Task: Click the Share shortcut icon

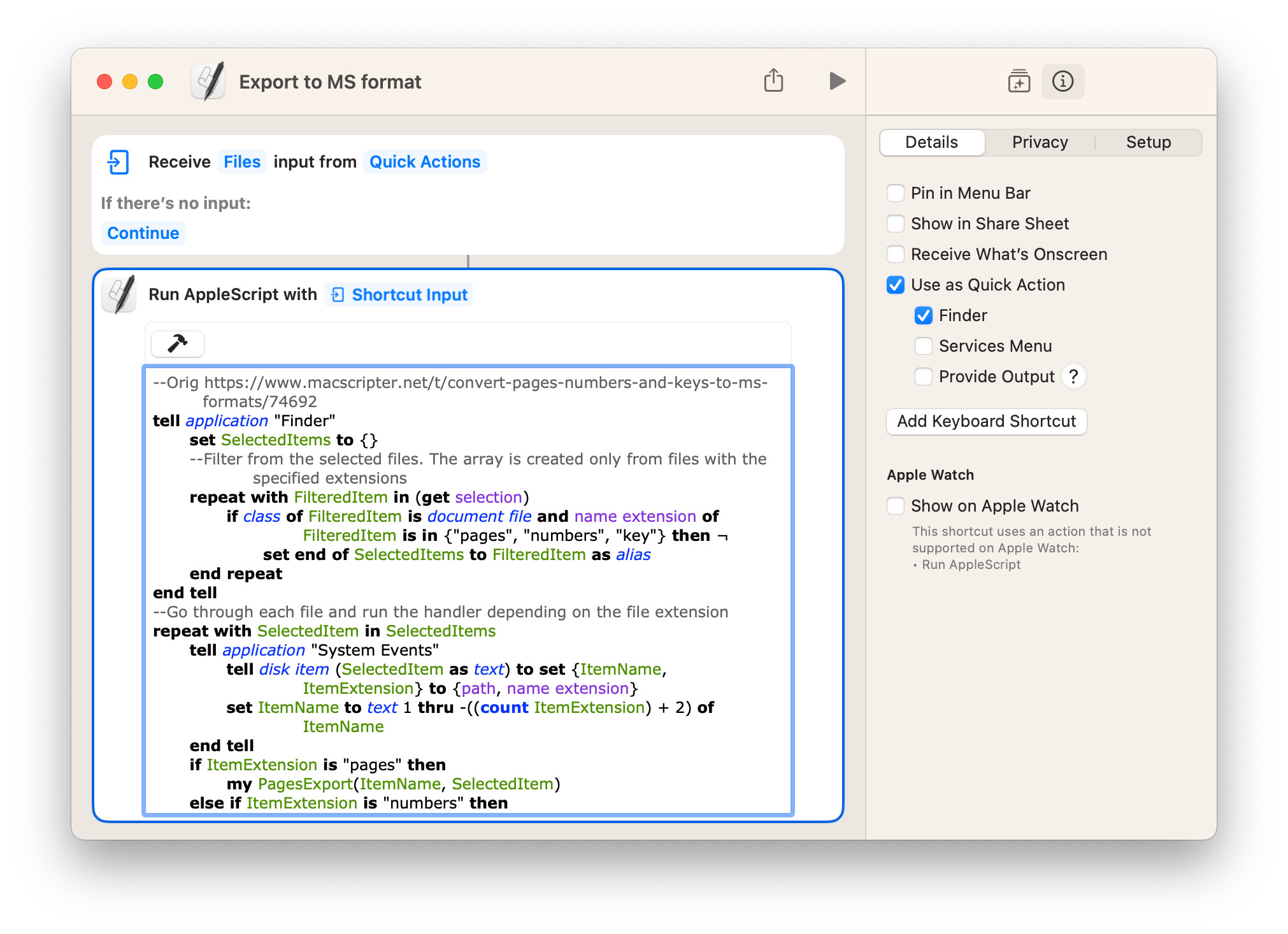Action: pos(773,81)
